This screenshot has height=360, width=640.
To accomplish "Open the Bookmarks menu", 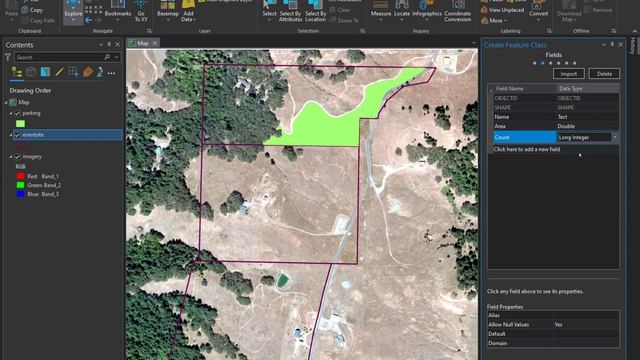I will pos(118,11).
